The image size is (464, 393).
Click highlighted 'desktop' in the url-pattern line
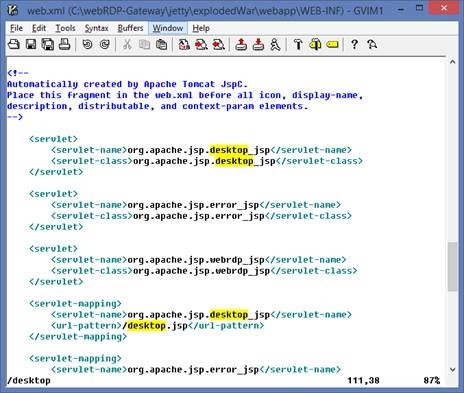[147, 326]
